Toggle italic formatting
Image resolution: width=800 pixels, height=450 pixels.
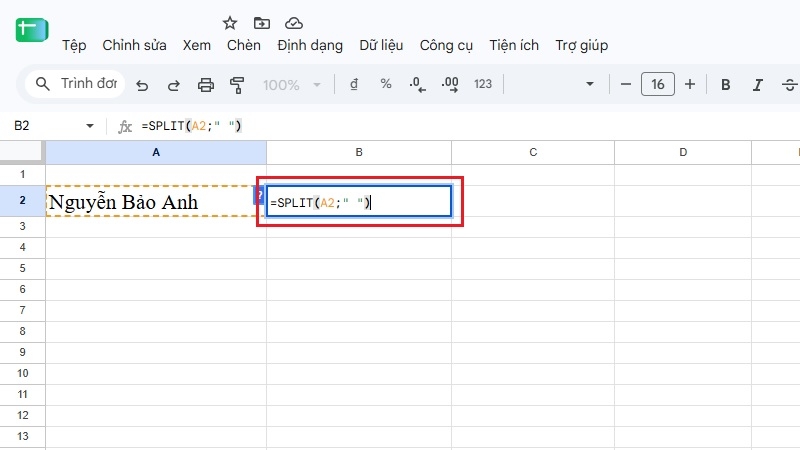758,85
